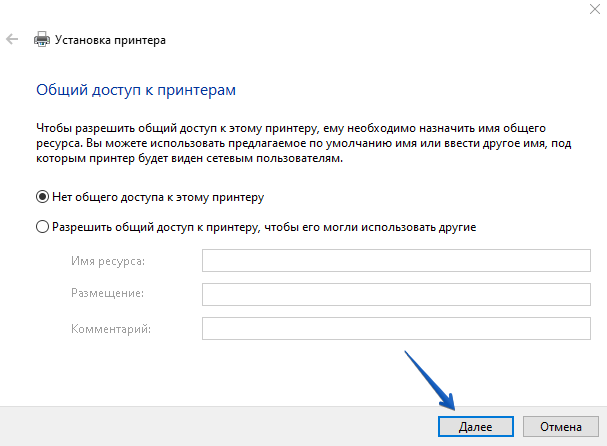
Task: Enable 'Разрешить общий доступ к принтеру' radio button
Action: 42,227
